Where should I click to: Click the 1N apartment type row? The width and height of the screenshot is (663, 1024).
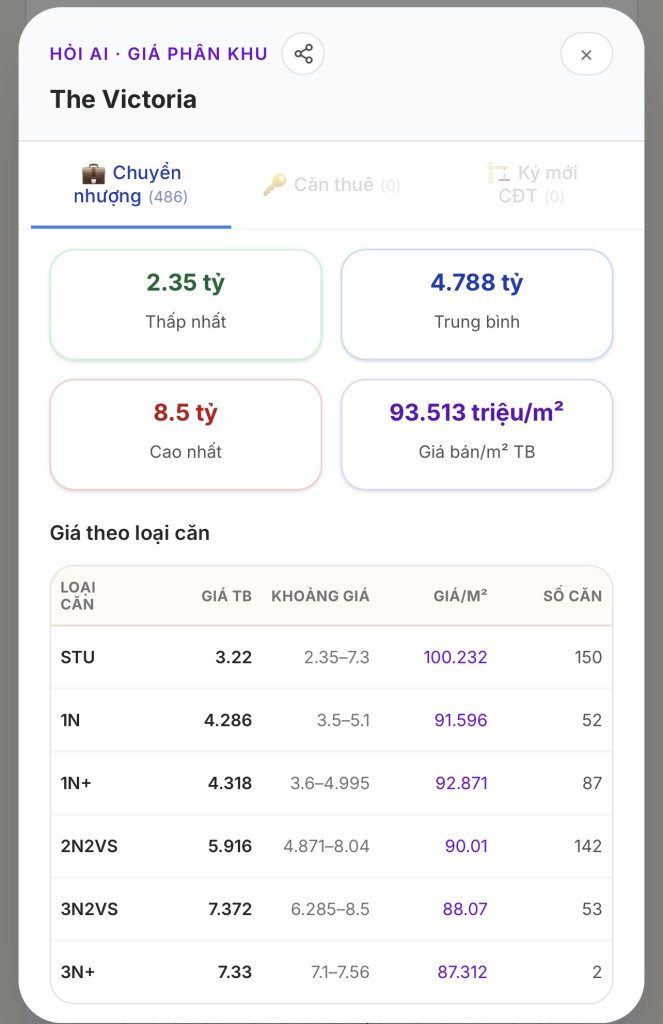point(331,720)
